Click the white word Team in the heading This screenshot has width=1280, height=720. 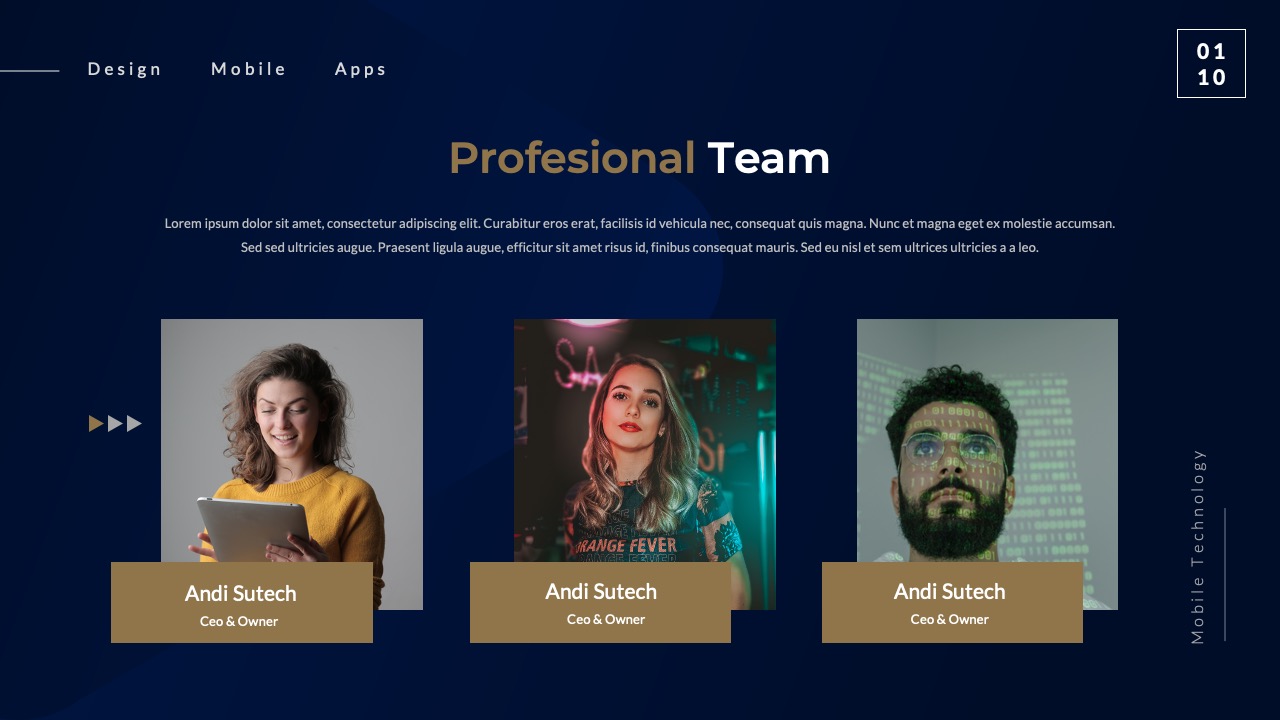click(x=769, y=158)
